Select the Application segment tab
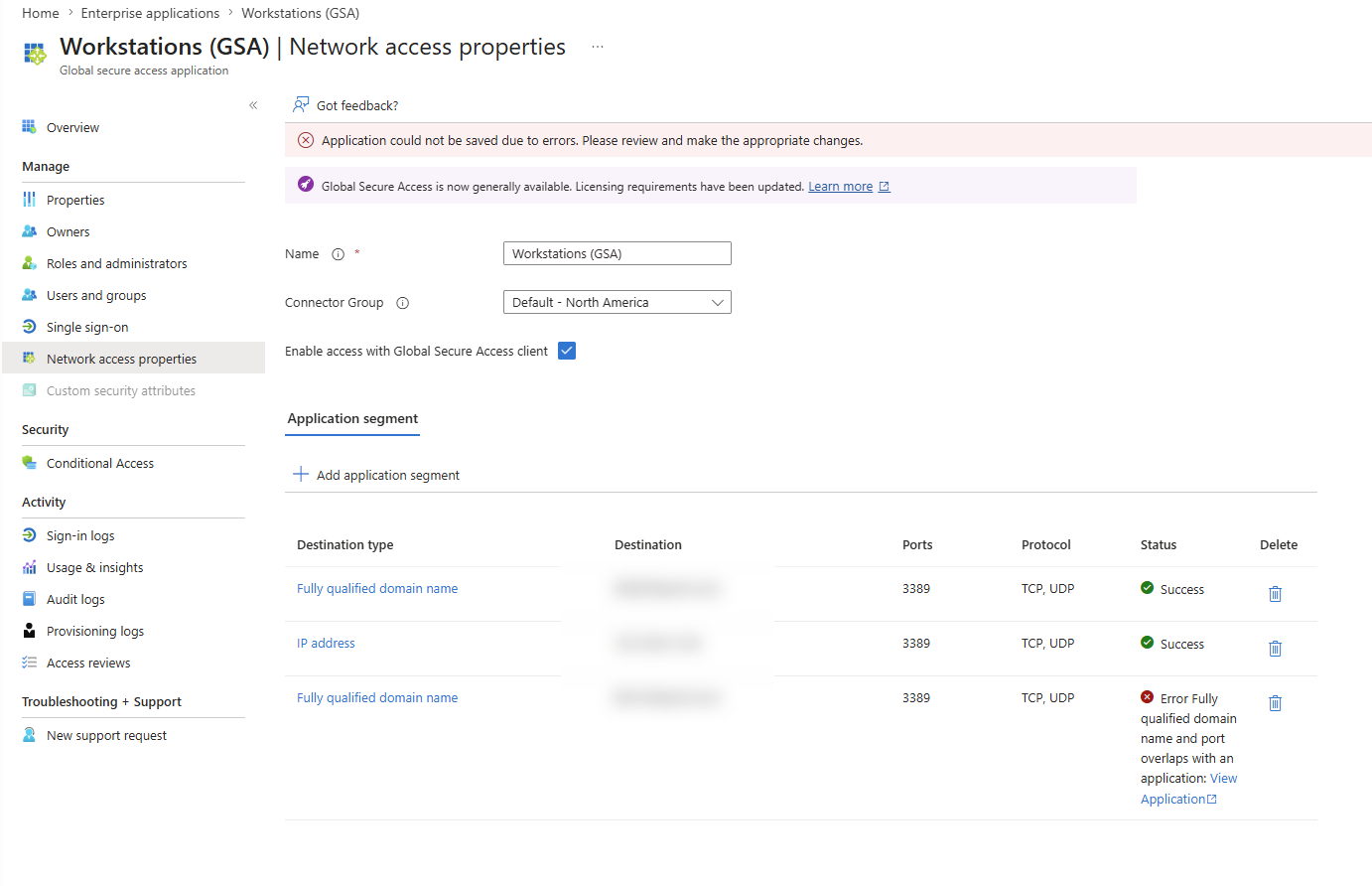Viewport: 1372px width, 886px height. click(x=352, y=419)
